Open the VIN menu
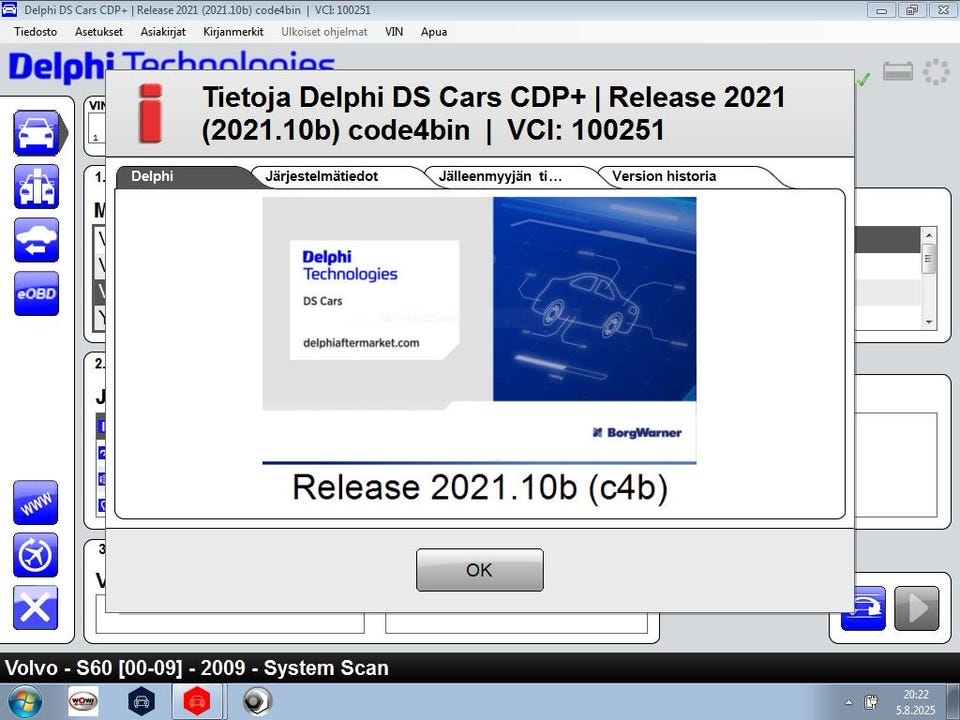Viewport: 960px width, 720px height. (x=394, y=32)
